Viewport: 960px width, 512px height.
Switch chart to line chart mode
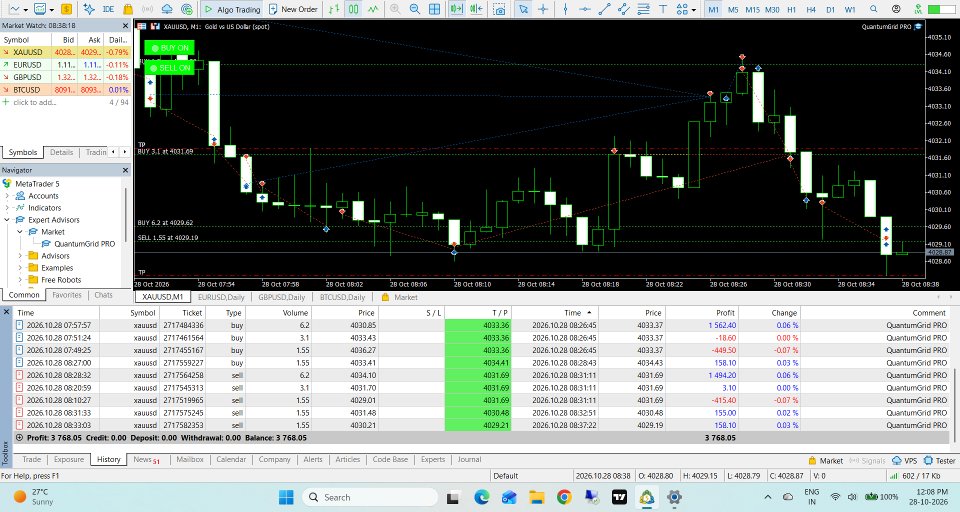coord(373,9)
